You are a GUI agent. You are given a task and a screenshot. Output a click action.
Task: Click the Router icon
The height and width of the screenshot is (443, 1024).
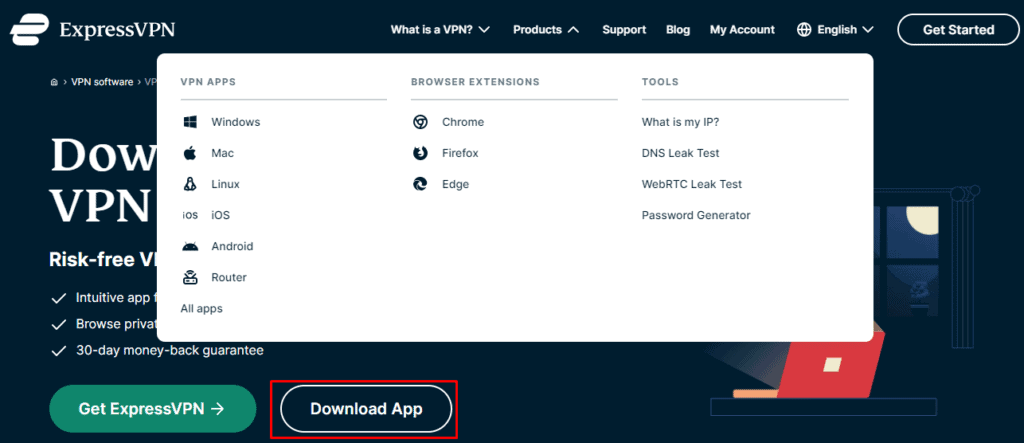click(x=190, y=277)
